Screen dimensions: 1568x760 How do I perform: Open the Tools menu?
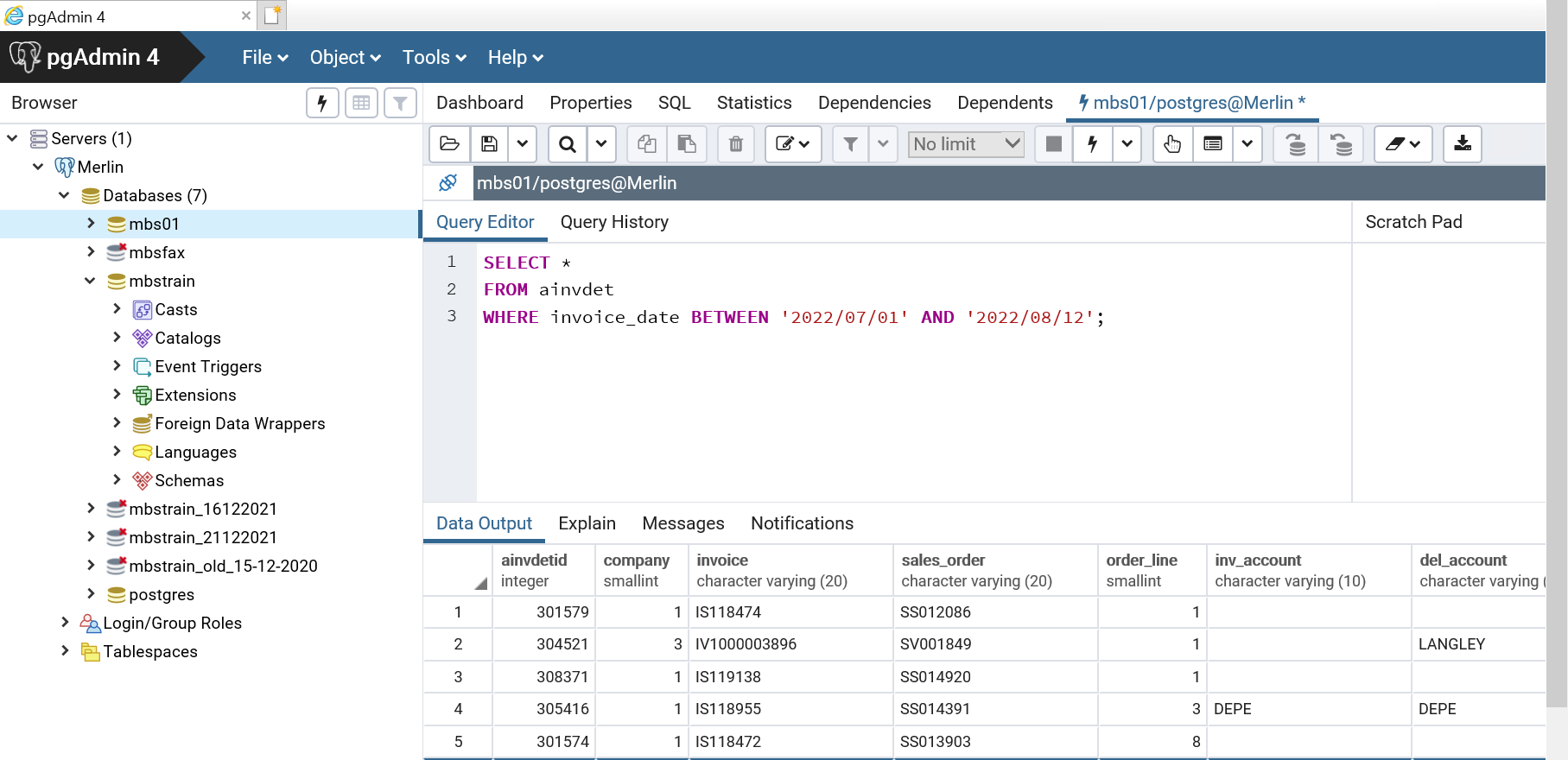pyautogui.click(x=434, y=58)
